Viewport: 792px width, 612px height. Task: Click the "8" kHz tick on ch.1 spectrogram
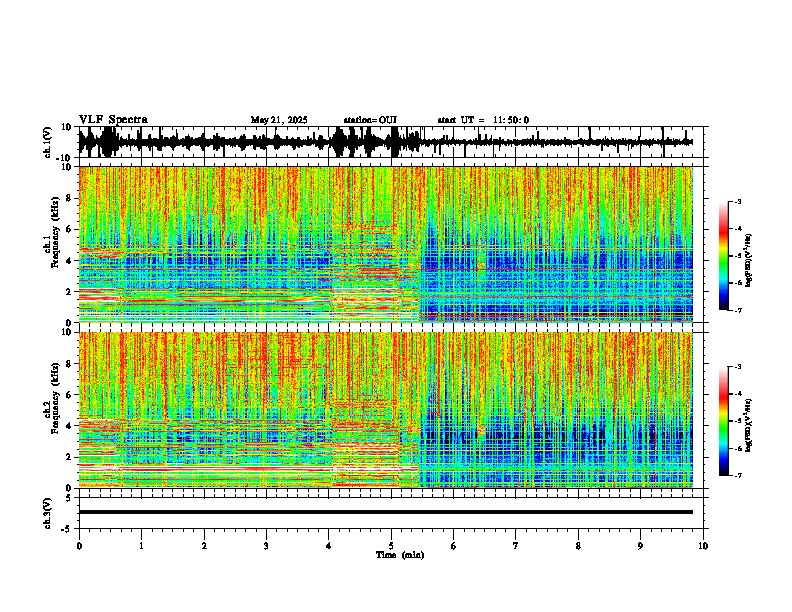(x=70, y=198)
